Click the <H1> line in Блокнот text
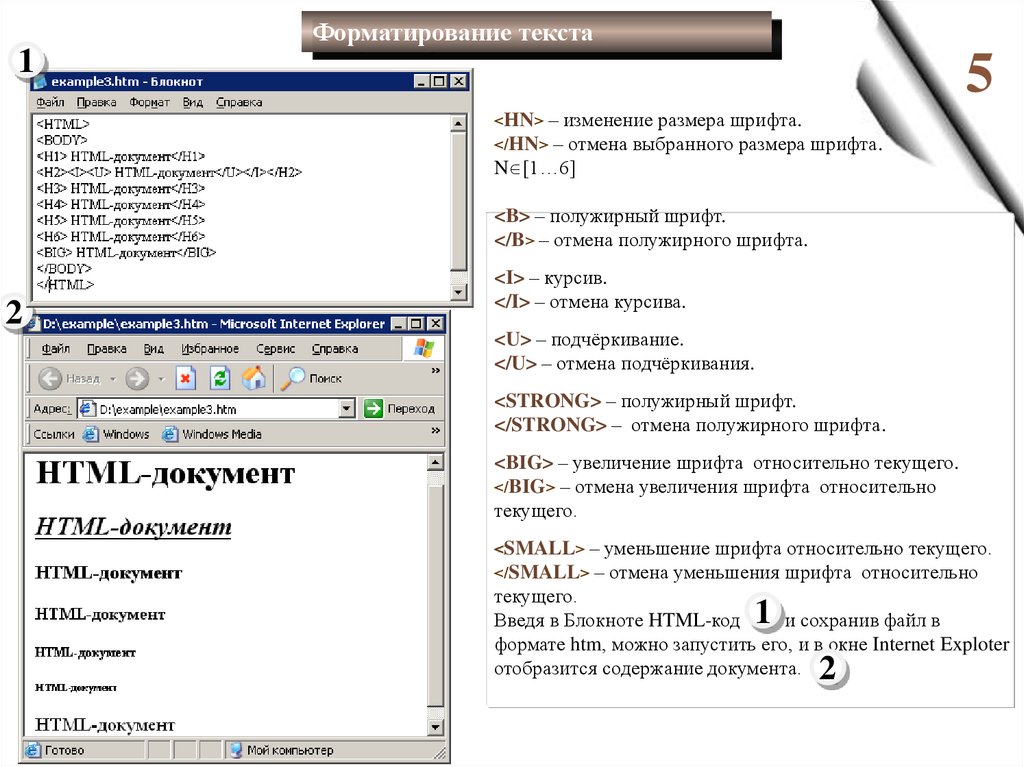1024x767 pixels. click(x=121, y=156)
